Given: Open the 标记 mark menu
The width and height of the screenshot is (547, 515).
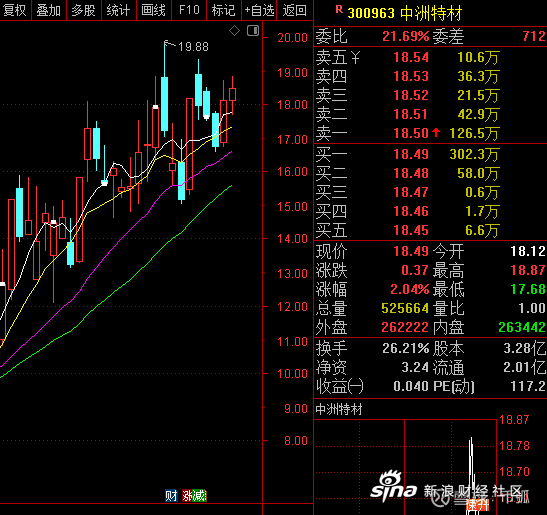Looking at the screenshot, I should 224,10.
